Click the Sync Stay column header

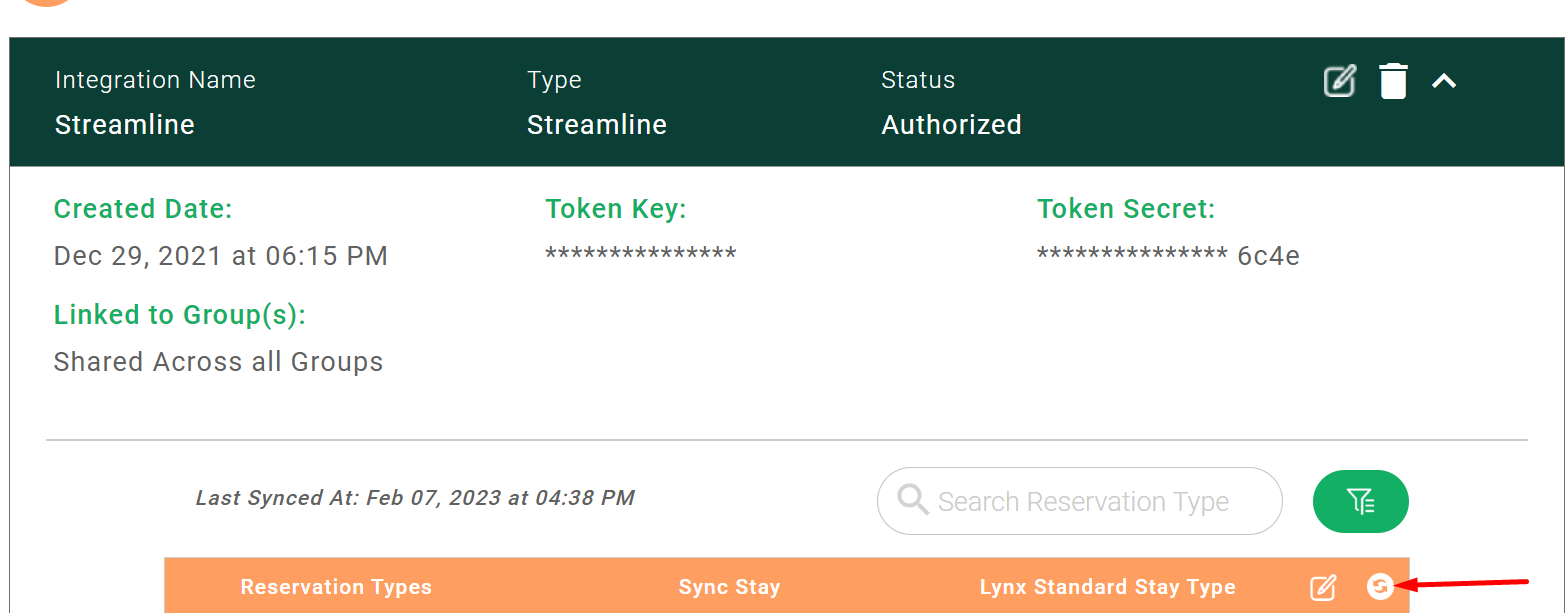729,587
